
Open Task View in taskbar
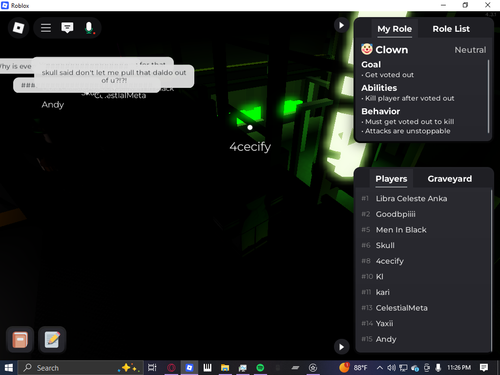(x=152, y=368)
